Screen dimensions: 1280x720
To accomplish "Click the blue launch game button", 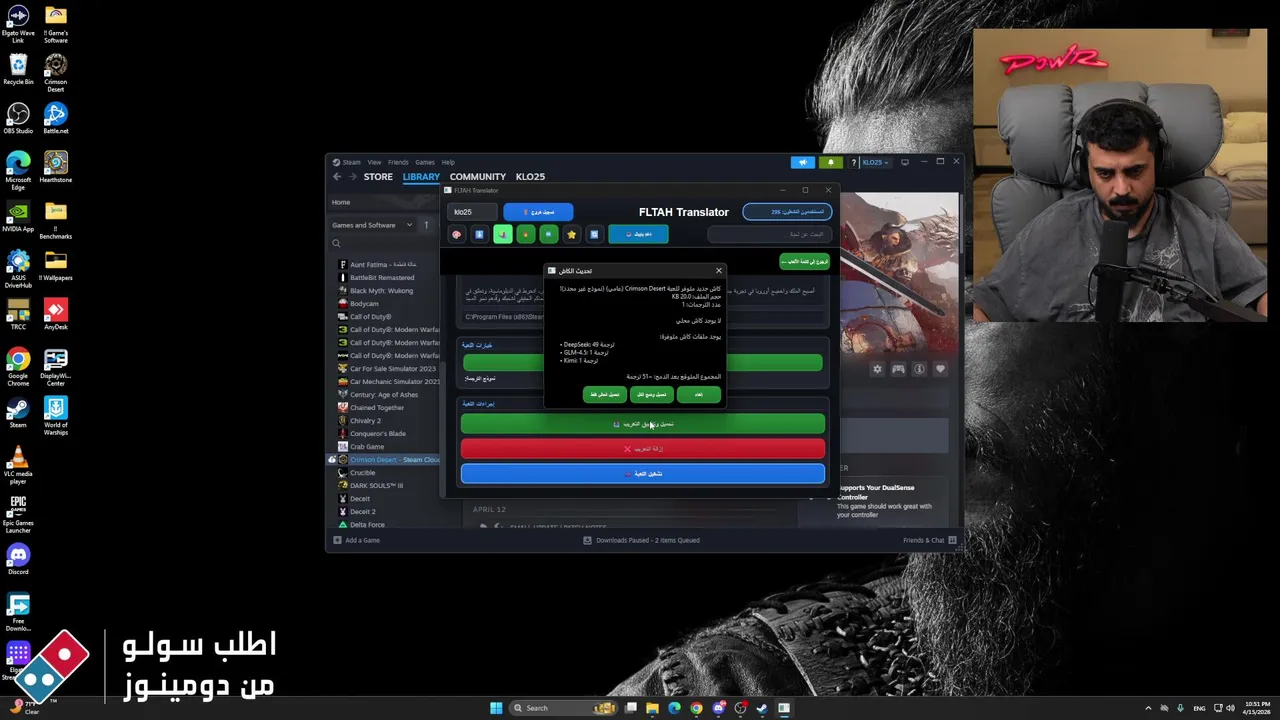I will click(643, 473).
